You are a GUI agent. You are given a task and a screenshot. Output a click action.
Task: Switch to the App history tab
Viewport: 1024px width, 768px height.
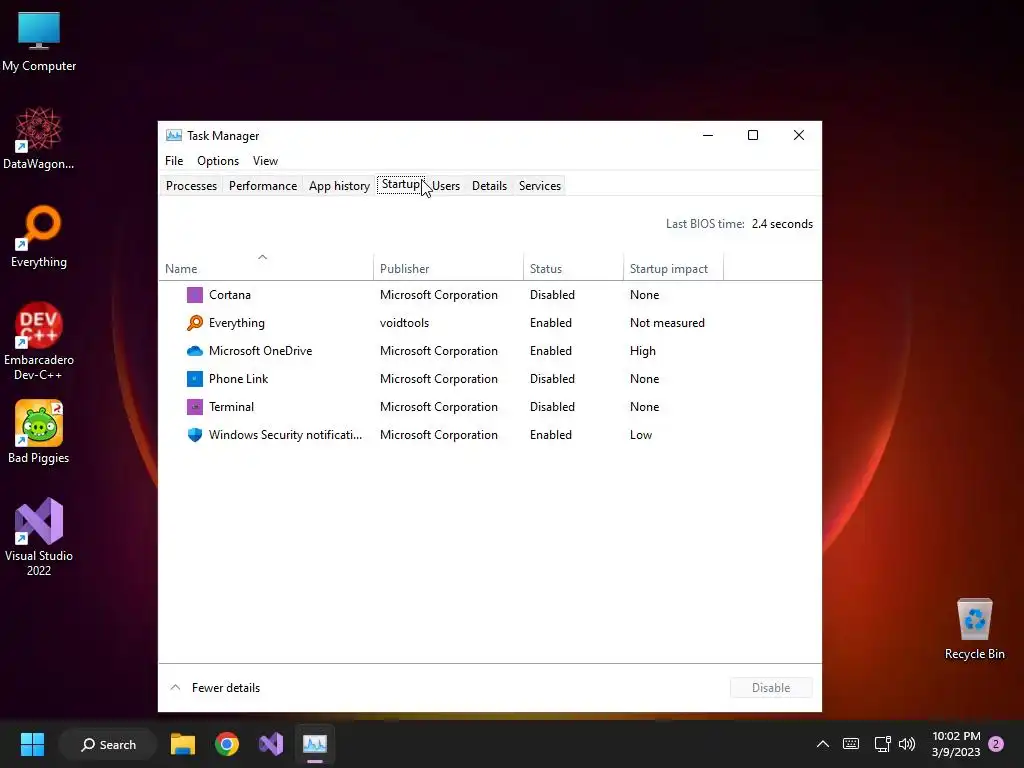(x=339, y=186)
